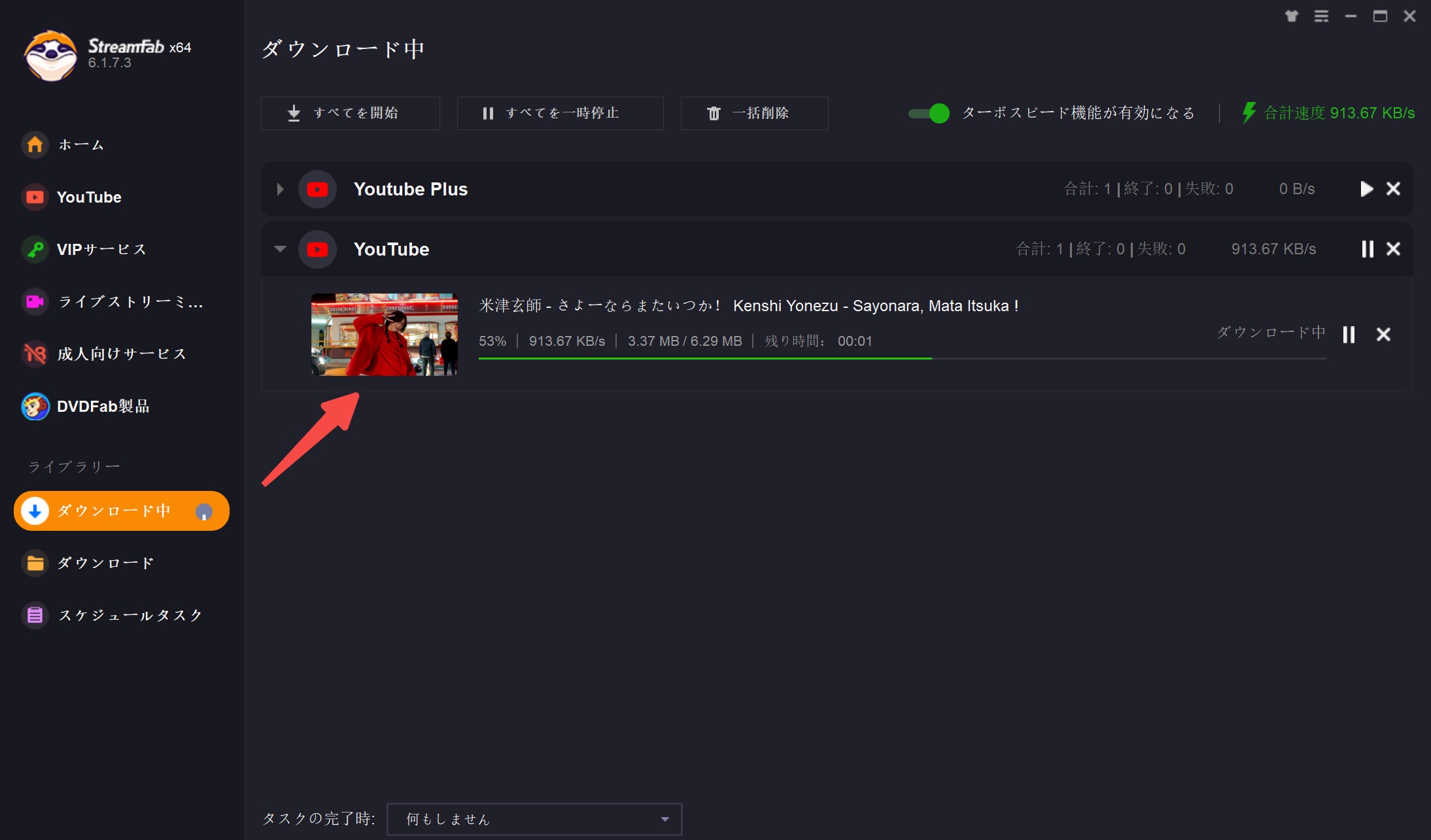1431x840 pixels.
Task: Start the Youtube Plus group download
Action: tap(1366, 189)
